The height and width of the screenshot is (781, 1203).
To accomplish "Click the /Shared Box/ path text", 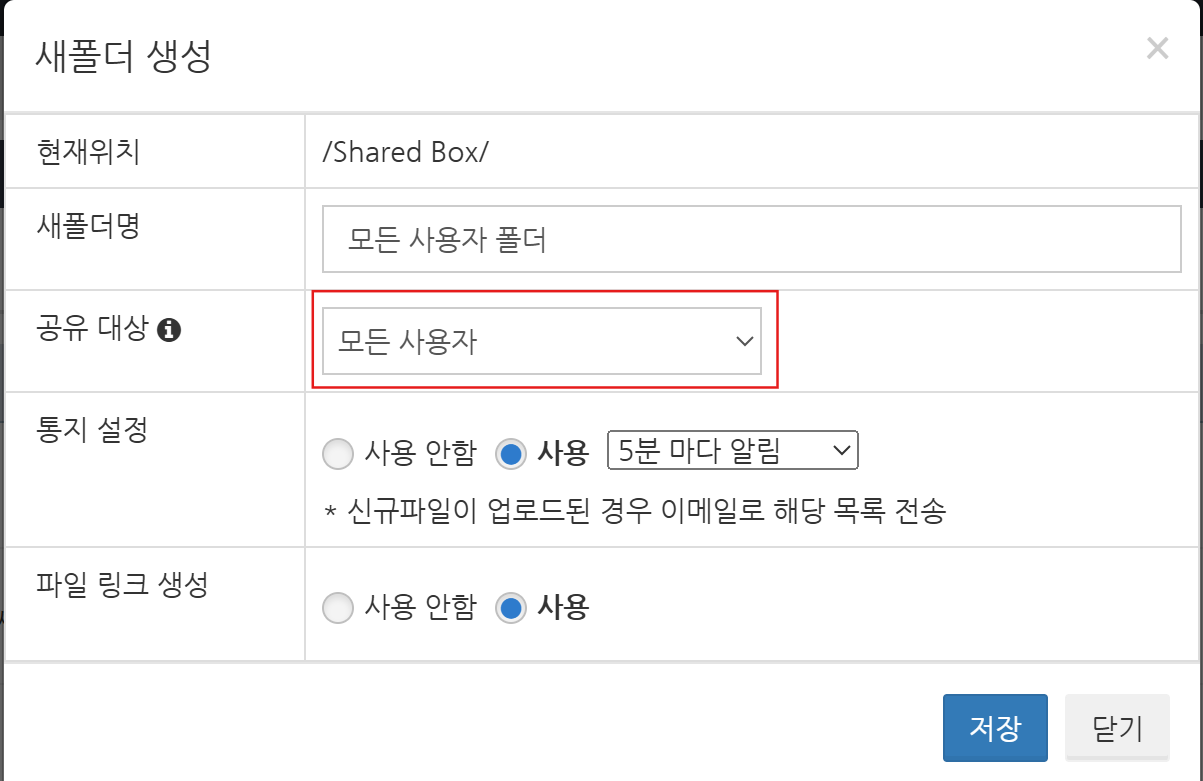I will [405, 152].
